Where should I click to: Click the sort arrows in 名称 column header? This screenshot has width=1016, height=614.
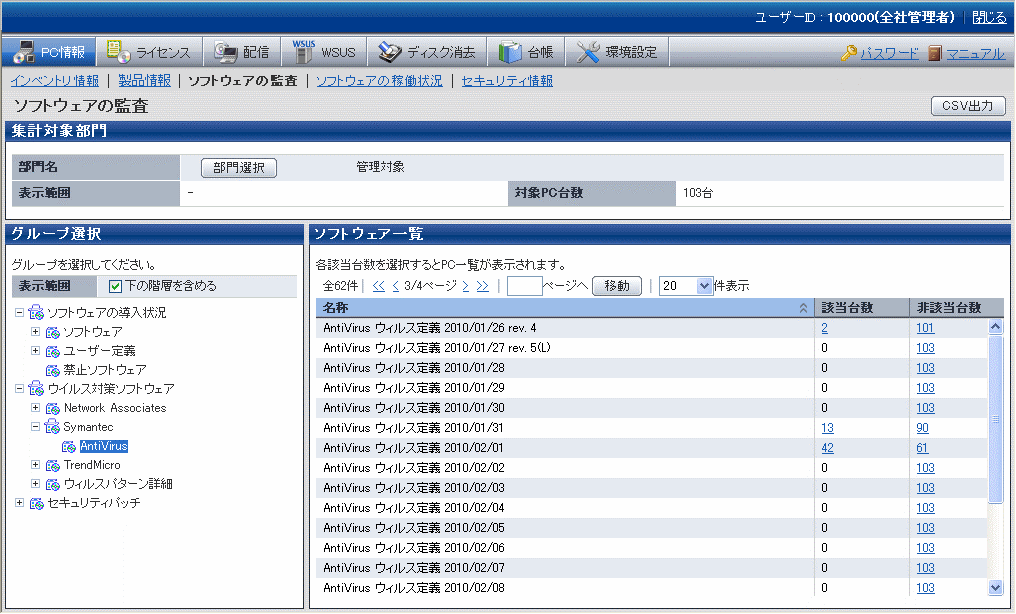tap(803, 308)
